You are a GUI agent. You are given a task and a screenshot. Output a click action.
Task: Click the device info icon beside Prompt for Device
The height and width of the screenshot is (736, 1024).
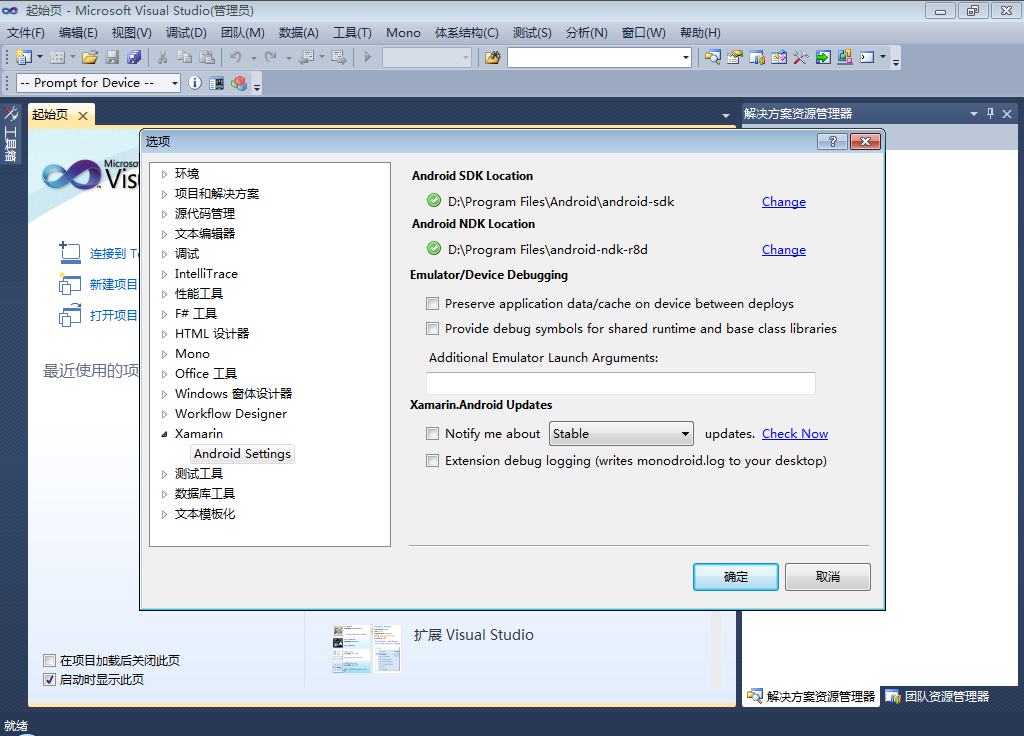(x=195, y=83)
